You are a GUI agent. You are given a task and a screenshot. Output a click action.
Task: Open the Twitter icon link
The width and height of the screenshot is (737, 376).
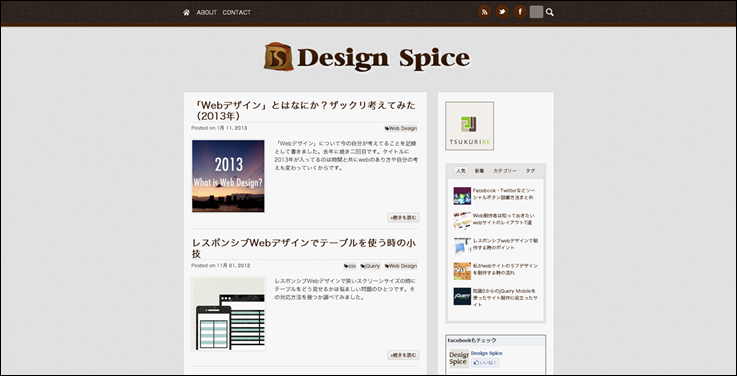(502, 12)
